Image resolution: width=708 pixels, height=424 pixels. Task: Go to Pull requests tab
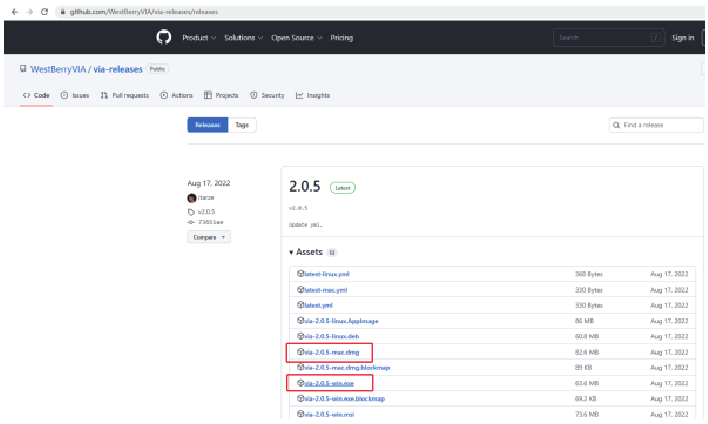click(125, 95)
